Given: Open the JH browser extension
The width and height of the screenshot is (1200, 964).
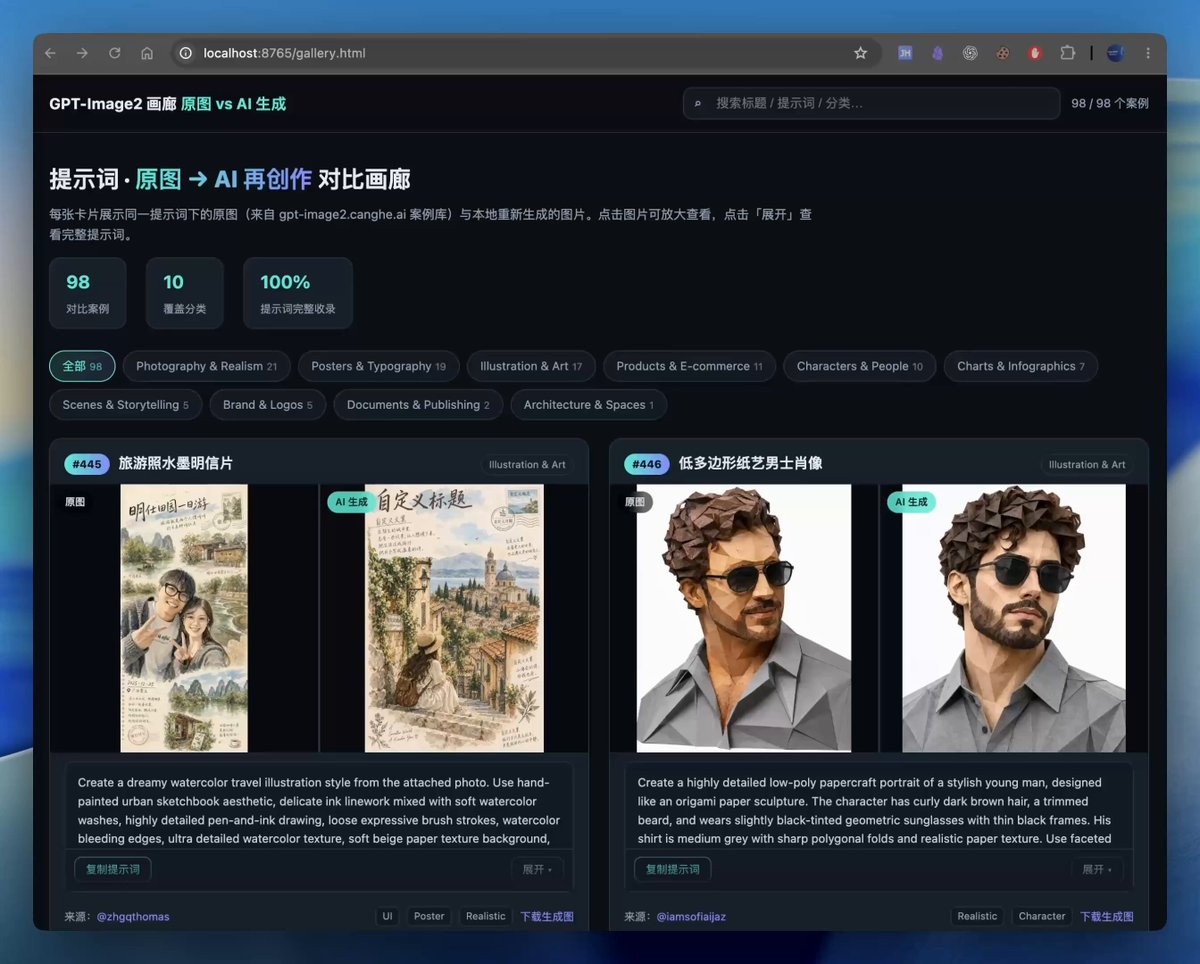Looking at the screenshot, I should click(x=905, y=53).
